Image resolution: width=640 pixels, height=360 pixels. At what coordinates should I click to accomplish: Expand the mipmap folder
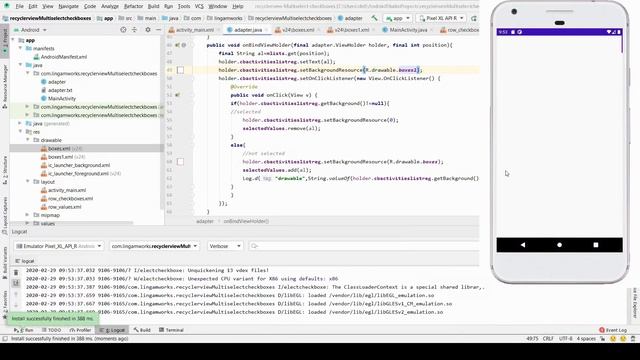[x=28, y=215]
